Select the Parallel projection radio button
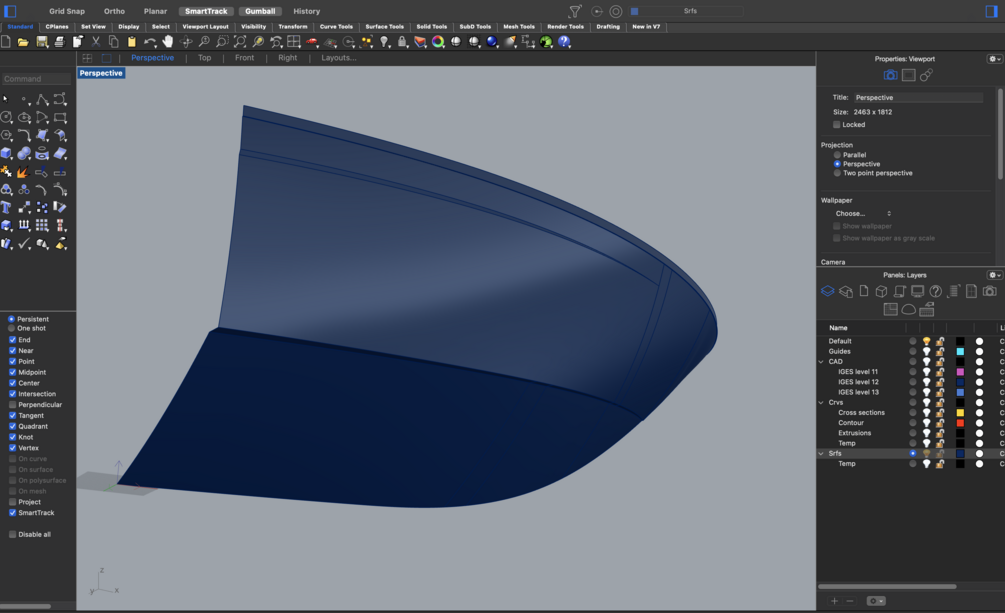 point(837,154)
